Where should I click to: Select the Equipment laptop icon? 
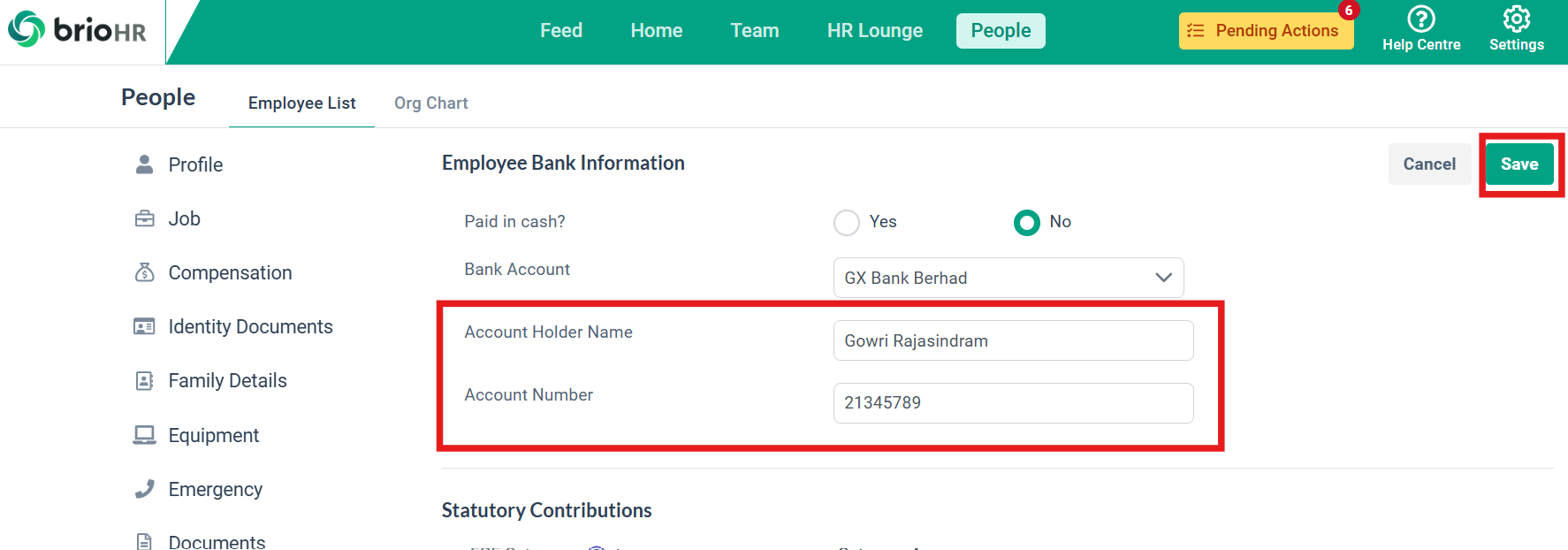tap(144, 435)
